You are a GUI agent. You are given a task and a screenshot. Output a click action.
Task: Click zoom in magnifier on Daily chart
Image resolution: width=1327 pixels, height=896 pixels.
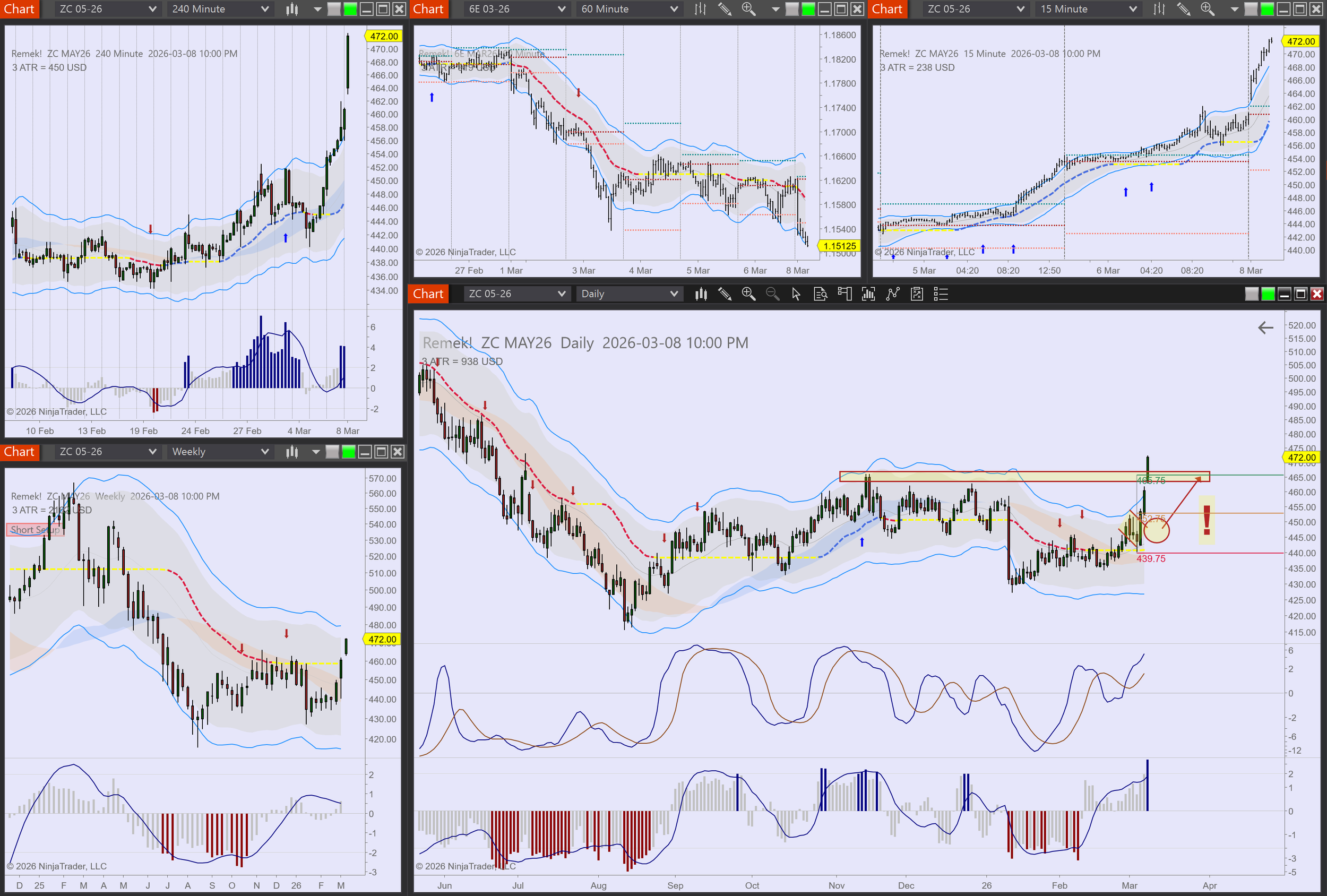pos(748,294)
